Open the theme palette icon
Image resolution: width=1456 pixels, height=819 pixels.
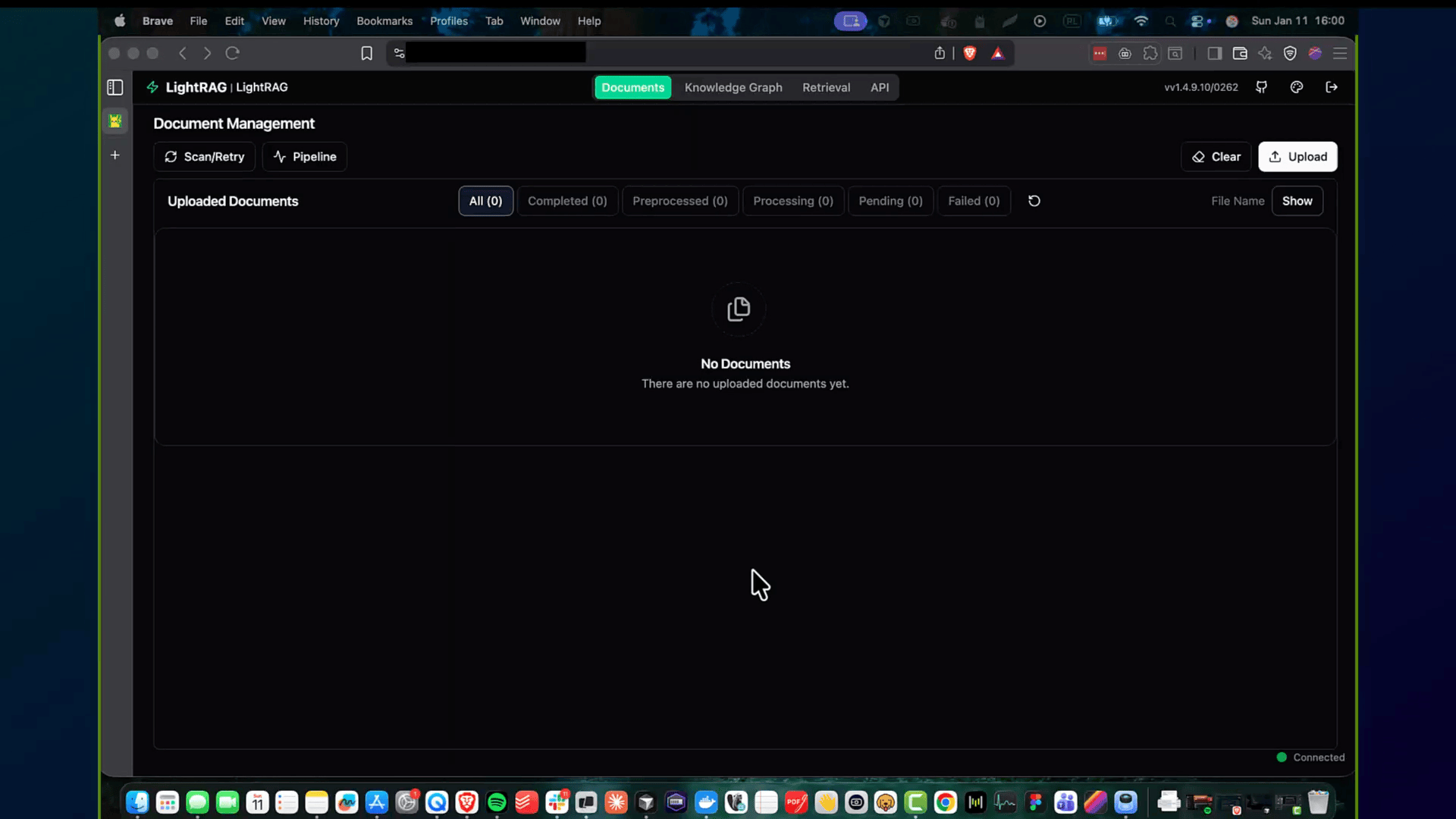tap(1297, 87)
